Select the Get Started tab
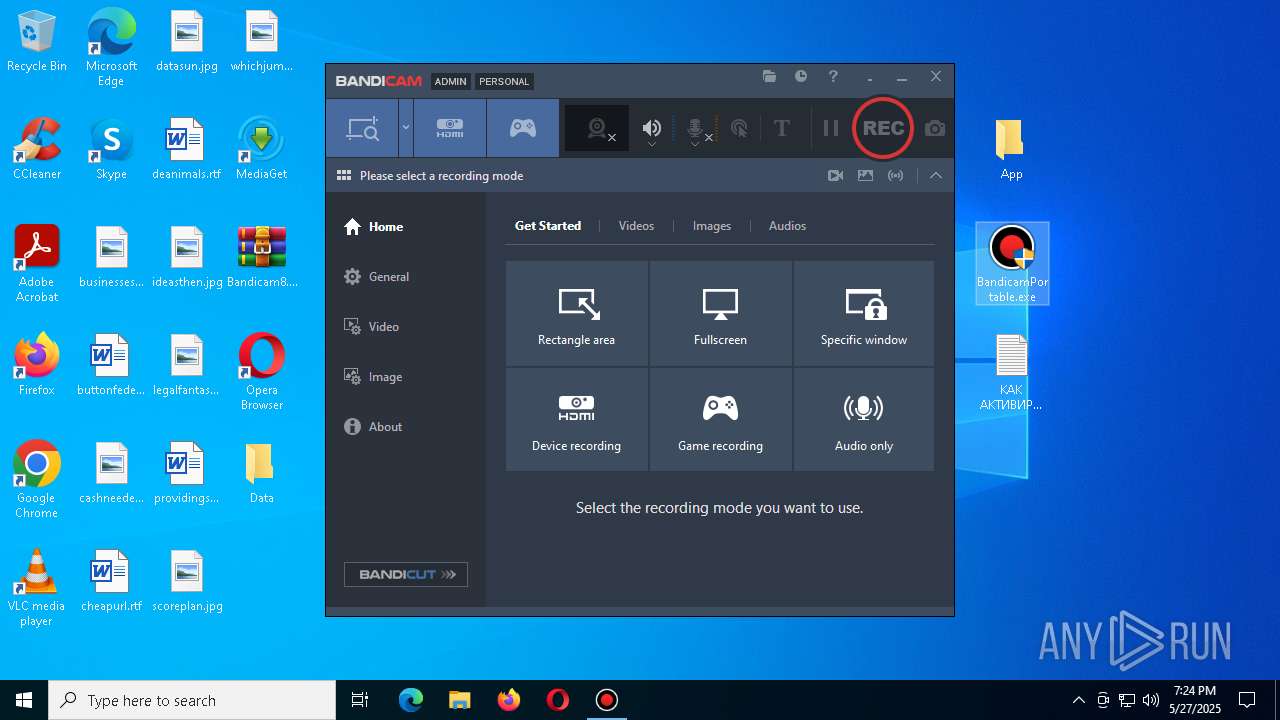Viewport: 1280px width, 720px height. tap(548, 226)
